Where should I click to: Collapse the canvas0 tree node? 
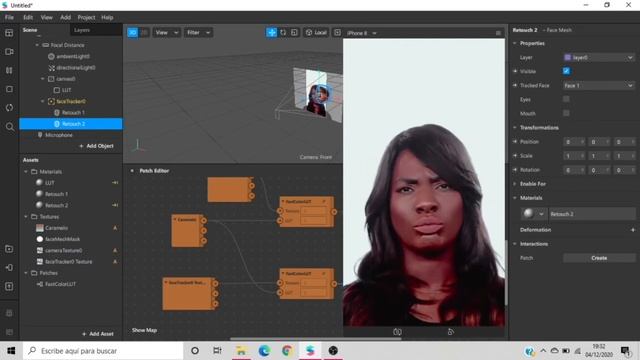[43, 79]
